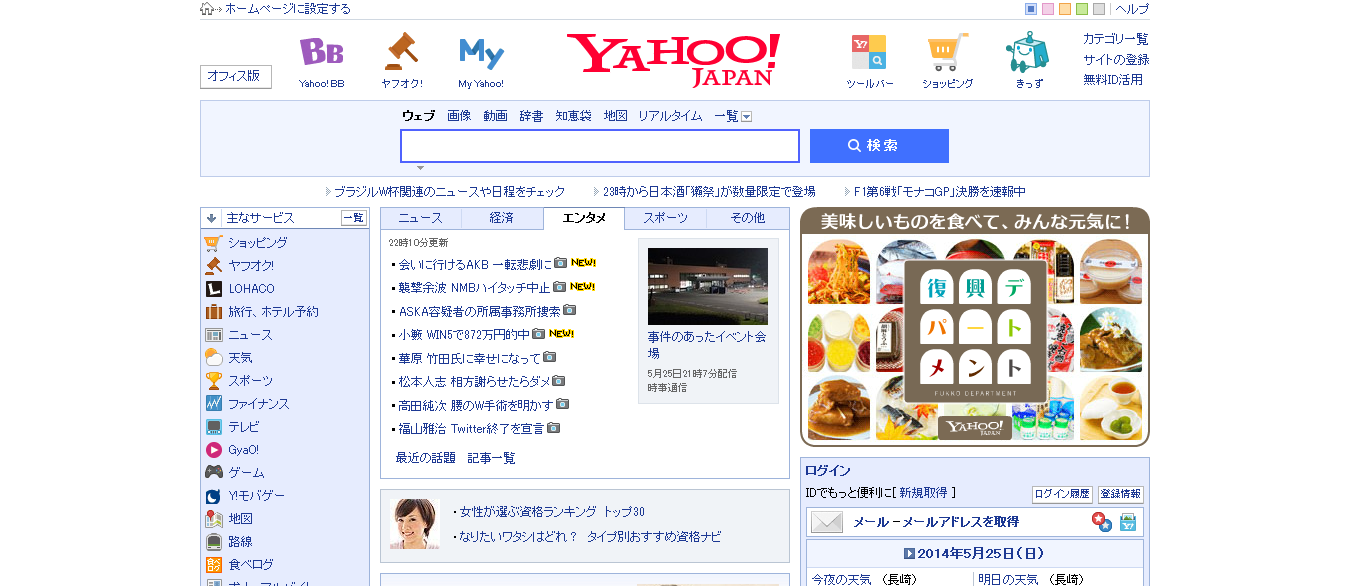This screenshot has height=586, width=1349.
Task: Click the ファイナンス chart icon
Action: pos(213,404)
